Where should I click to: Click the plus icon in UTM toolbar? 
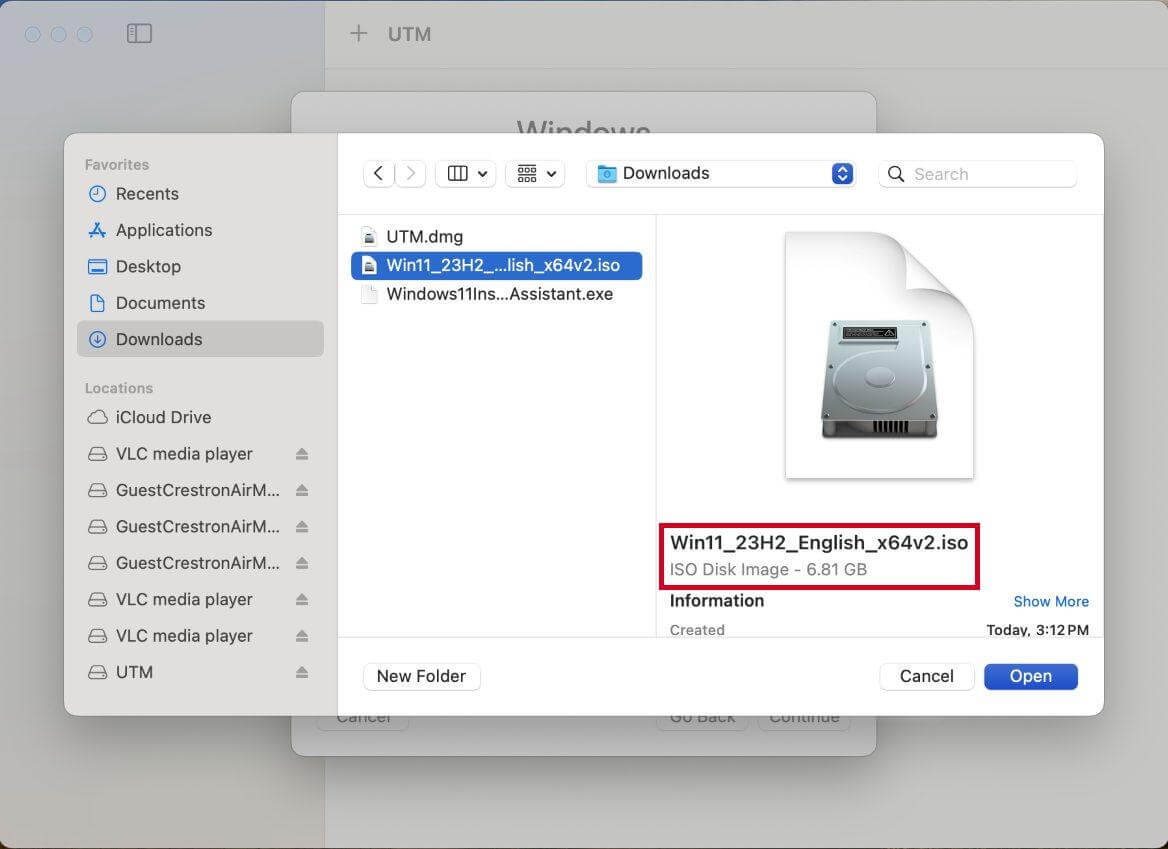358,34
